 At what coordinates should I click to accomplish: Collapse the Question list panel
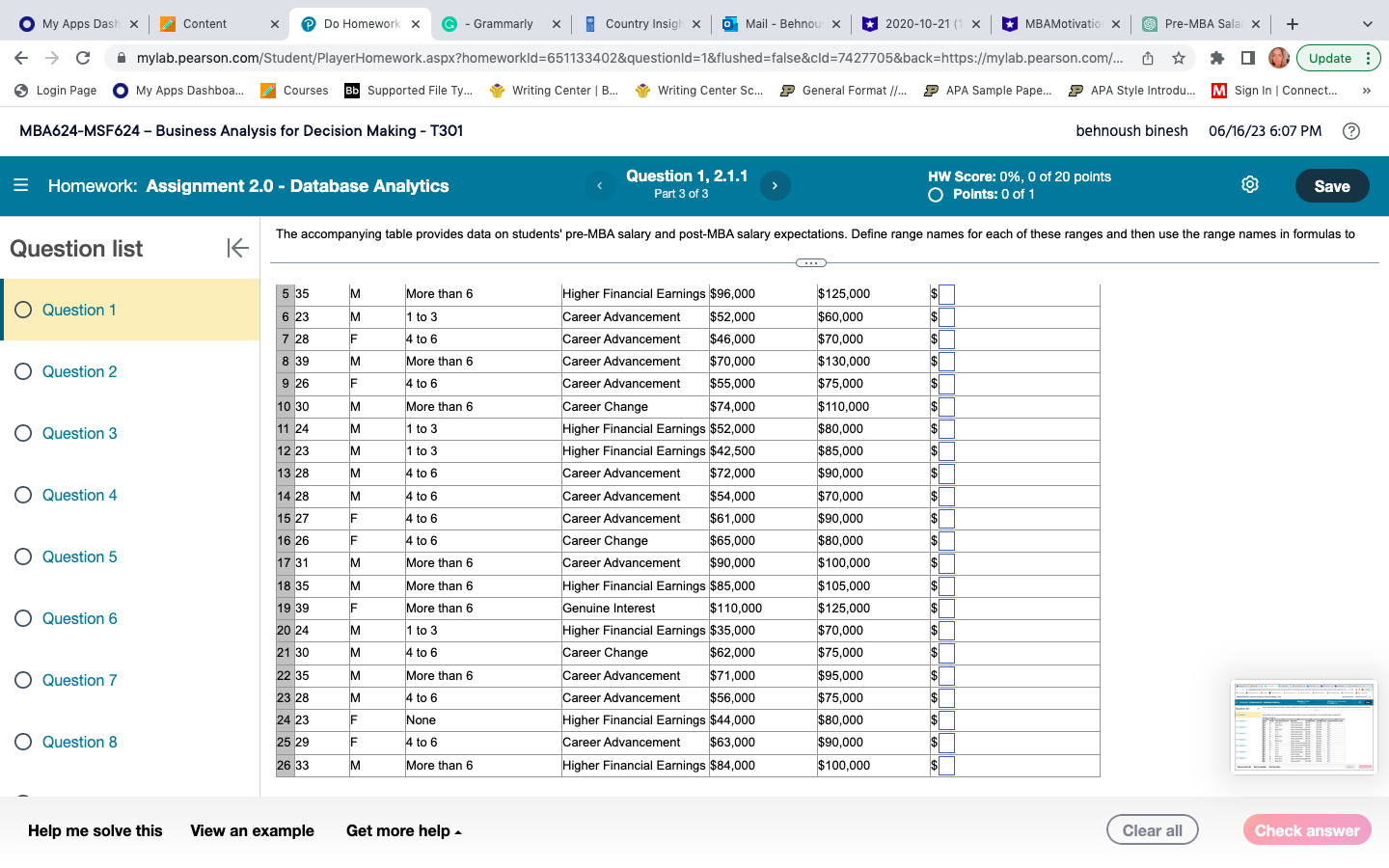(x=237, y=249)
